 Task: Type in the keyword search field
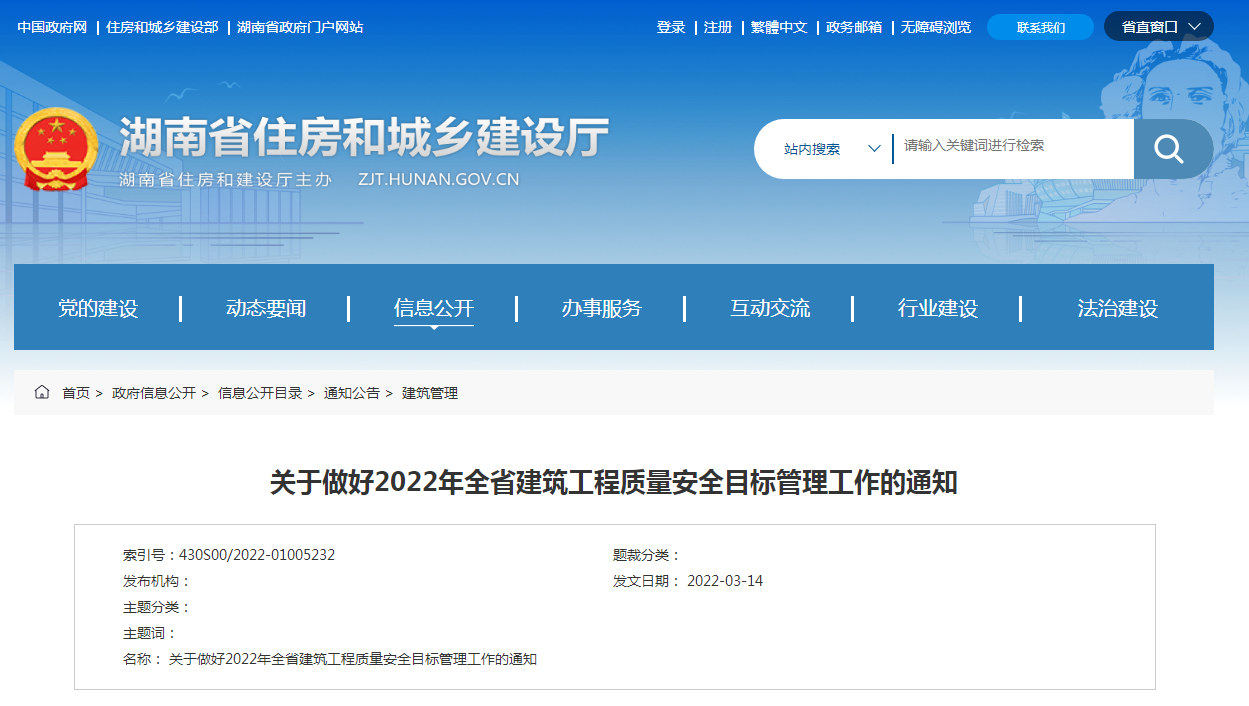1010,146
